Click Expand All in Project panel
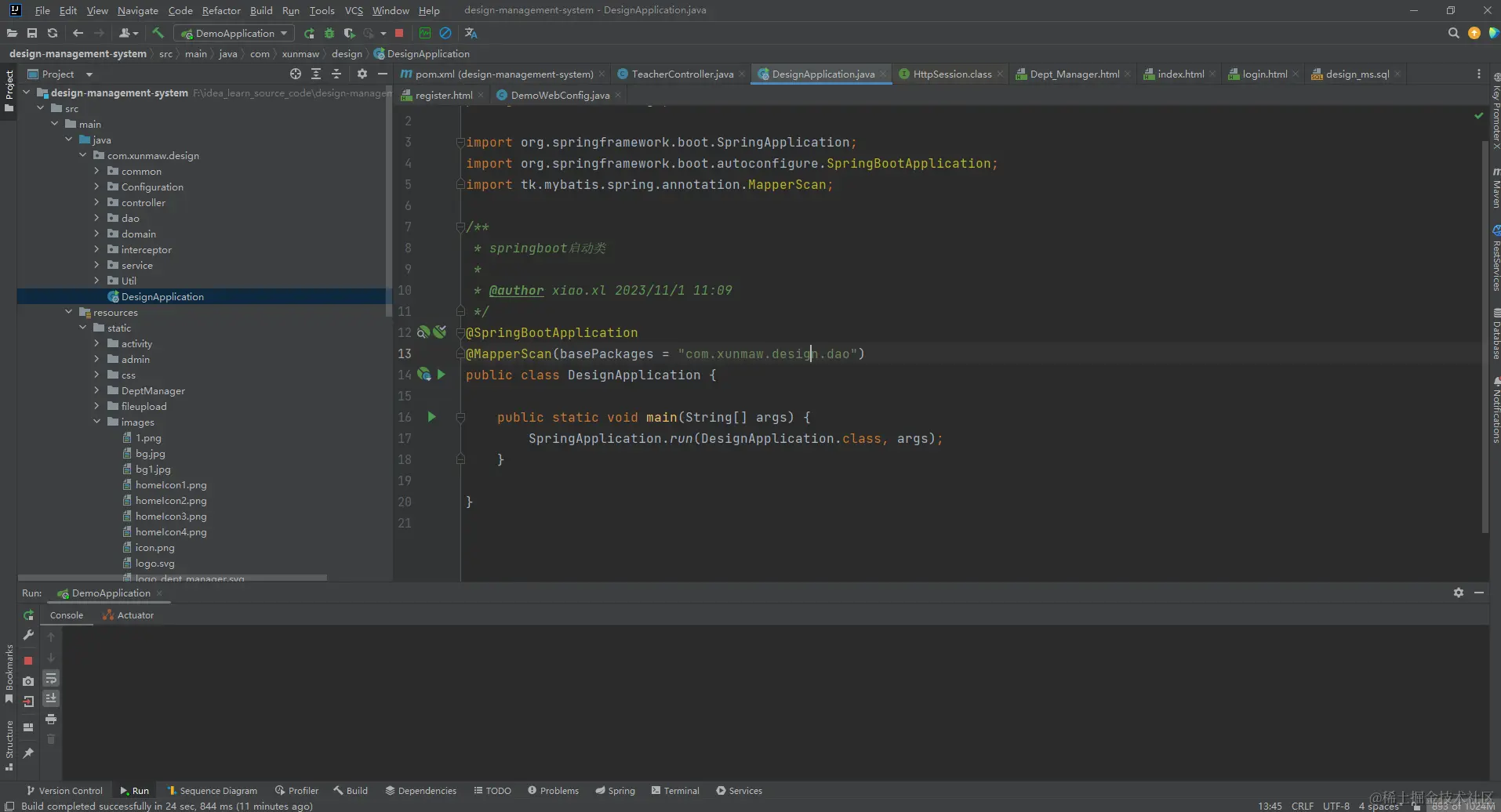The image size is (1501, 812). [x=316, y=74]
